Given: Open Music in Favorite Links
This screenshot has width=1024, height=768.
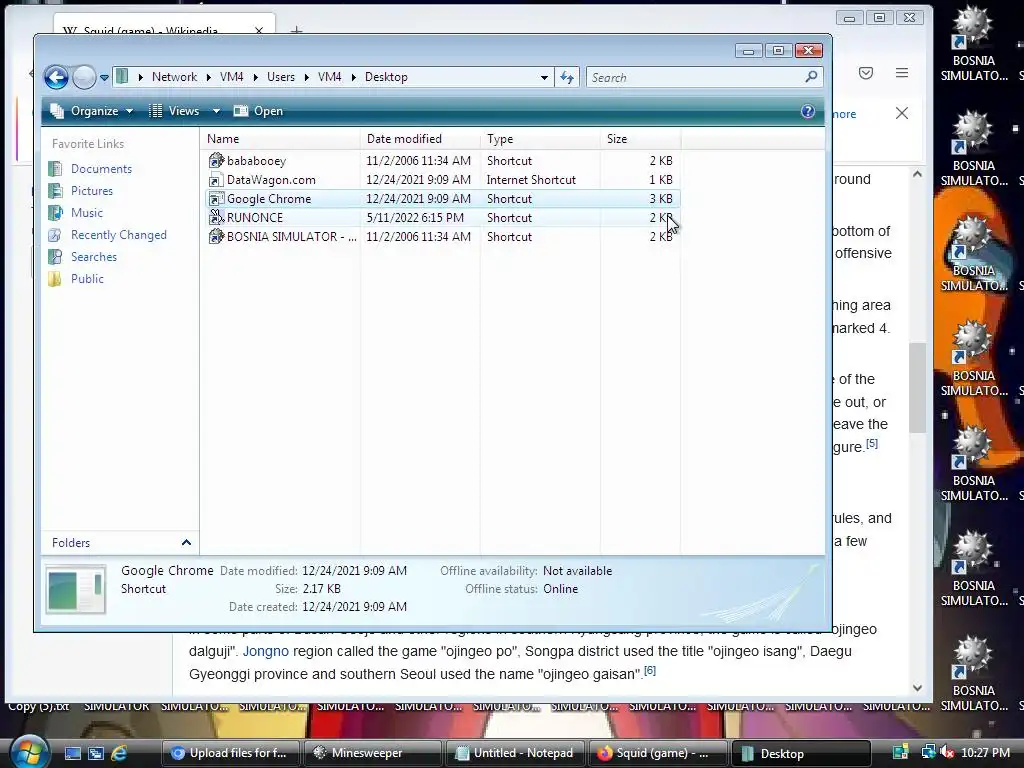Looking at the screenshot, I should (87, 213).
